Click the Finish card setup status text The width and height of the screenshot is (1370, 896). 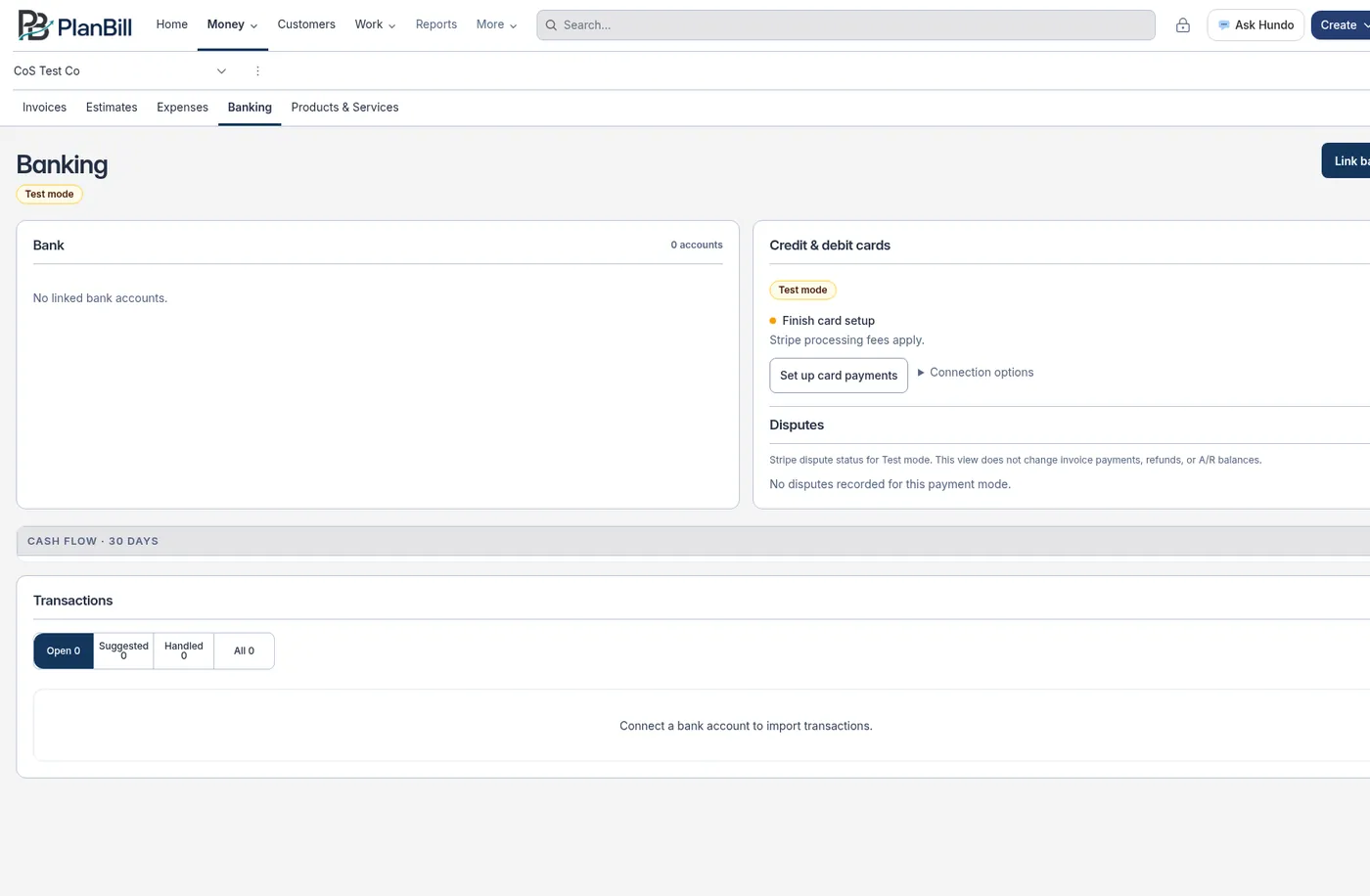pos(829,321)
